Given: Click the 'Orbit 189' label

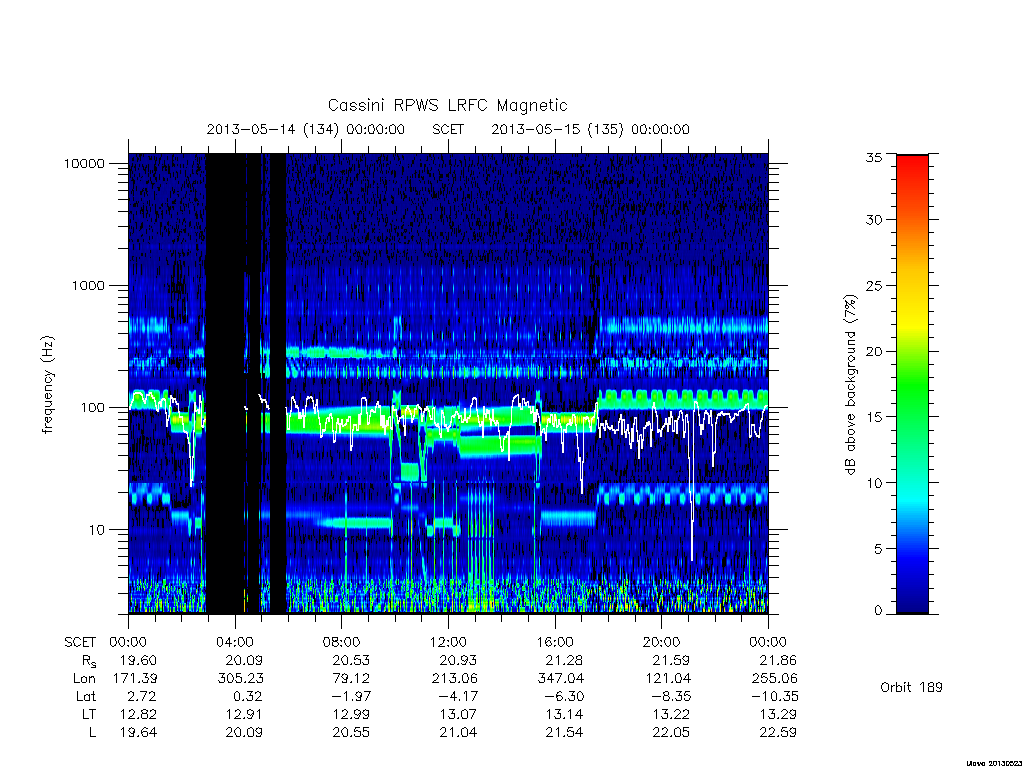Looking at the screenshot, I should 911,687.
